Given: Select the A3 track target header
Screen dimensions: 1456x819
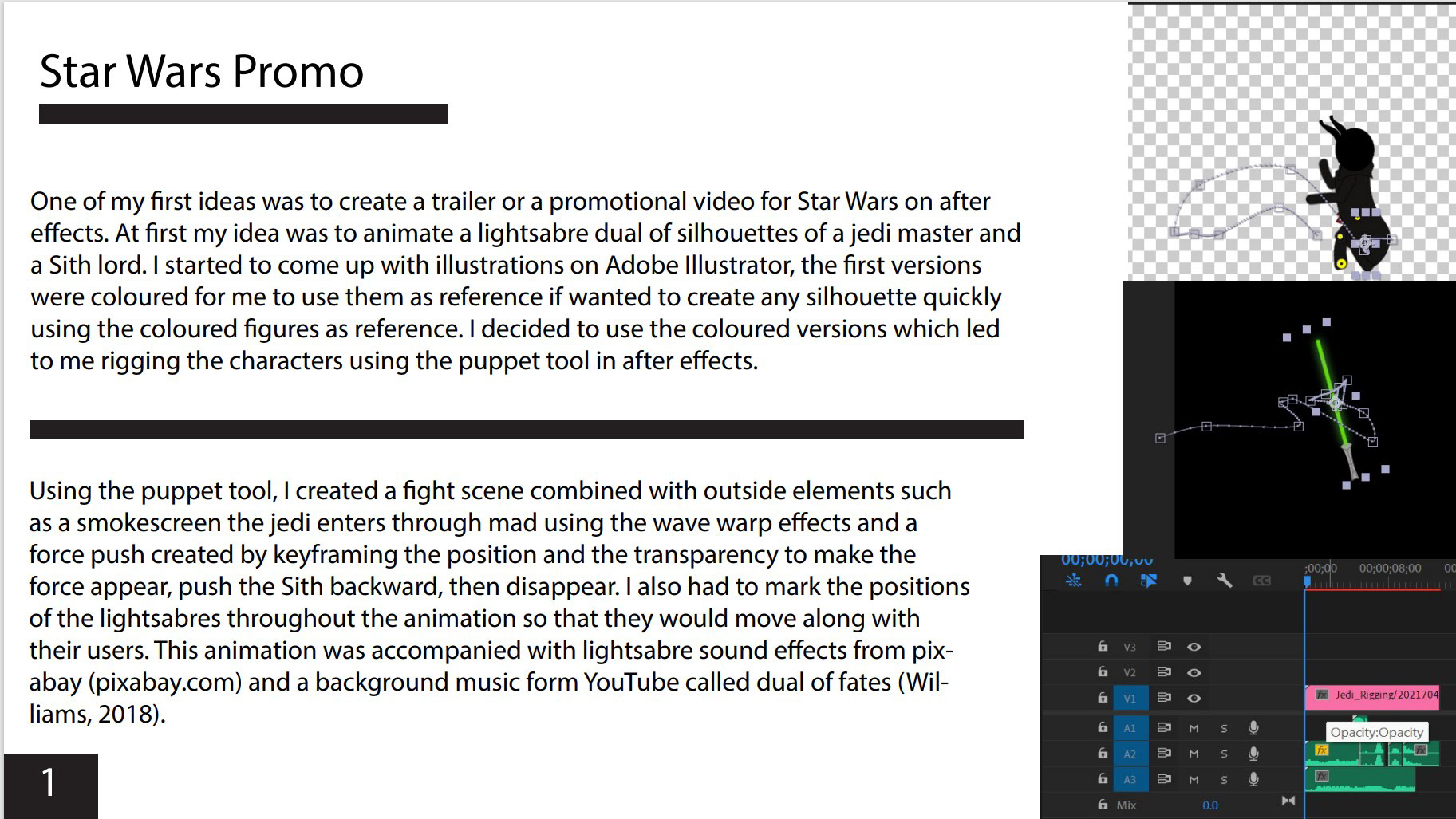Looking at the screenshot, I should pos(1130,779).
